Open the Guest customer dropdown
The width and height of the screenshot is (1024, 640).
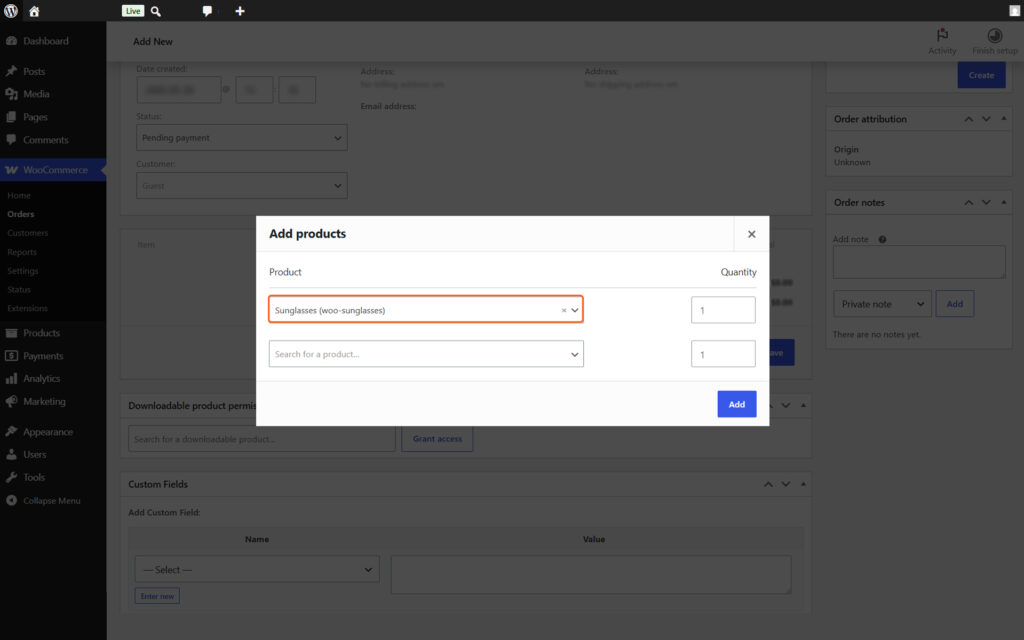[x=242, y=185]
